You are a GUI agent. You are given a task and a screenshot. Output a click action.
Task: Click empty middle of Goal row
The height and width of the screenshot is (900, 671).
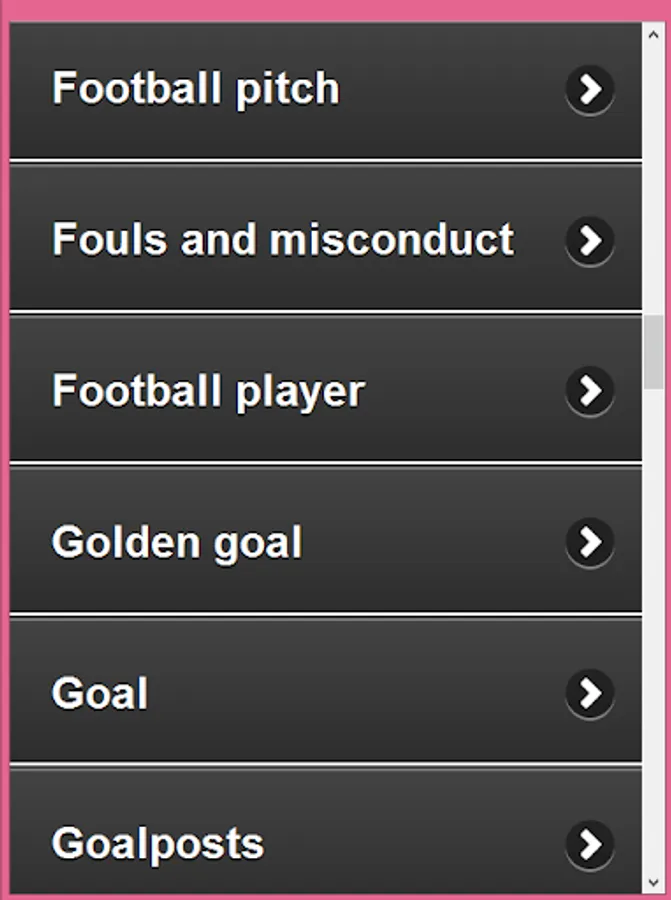click(350, 694)
